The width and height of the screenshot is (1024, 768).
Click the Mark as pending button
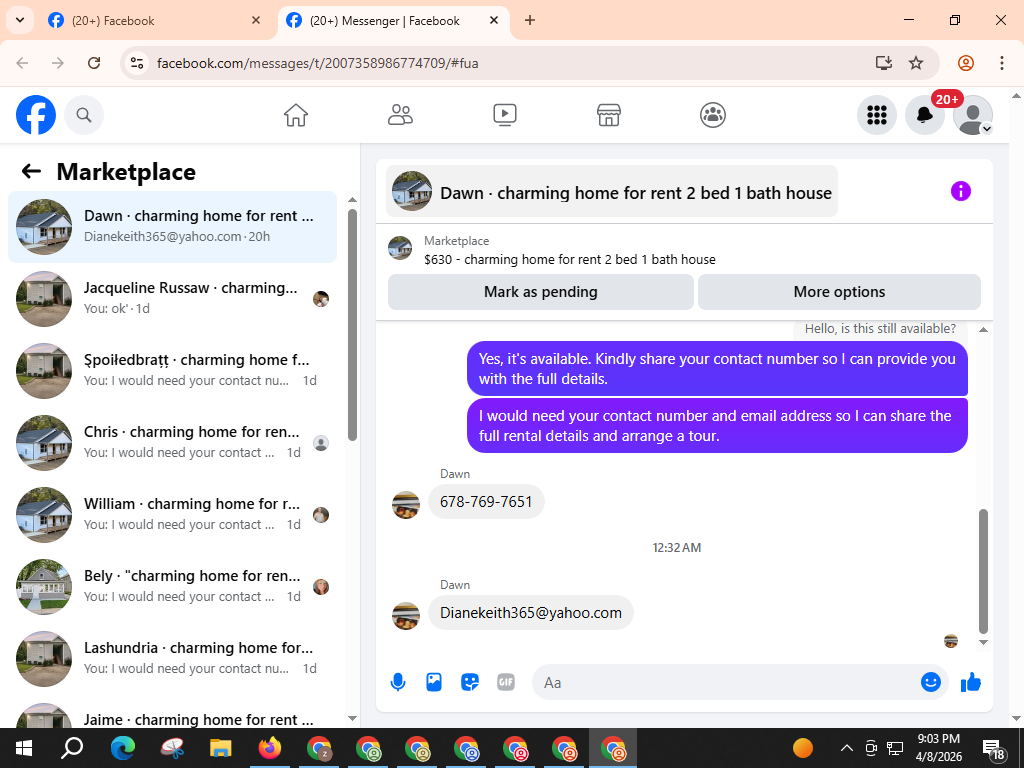point(541,292)
